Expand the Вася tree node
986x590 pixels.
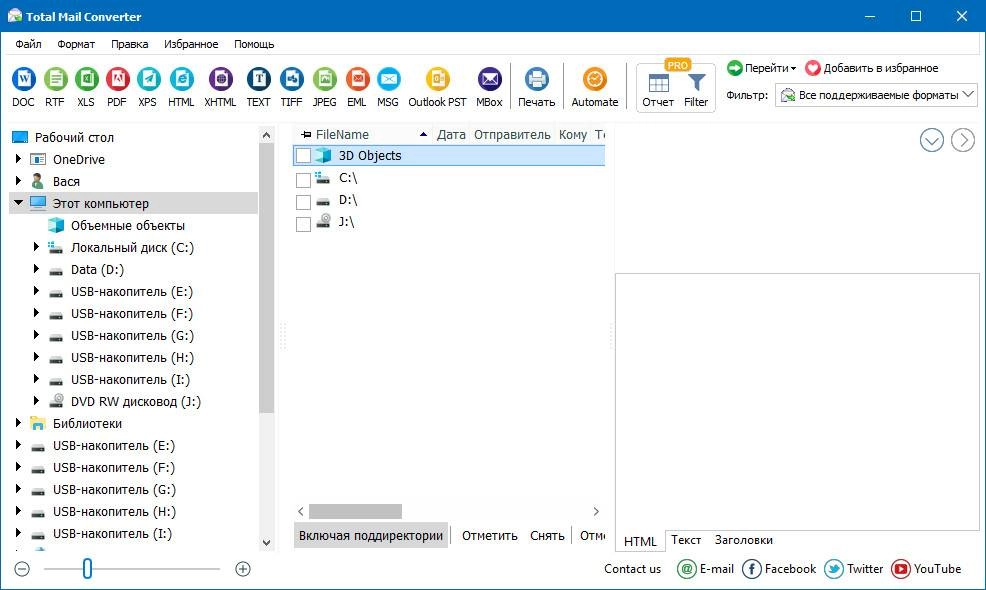pyautogui.click(x=18, y=181)
